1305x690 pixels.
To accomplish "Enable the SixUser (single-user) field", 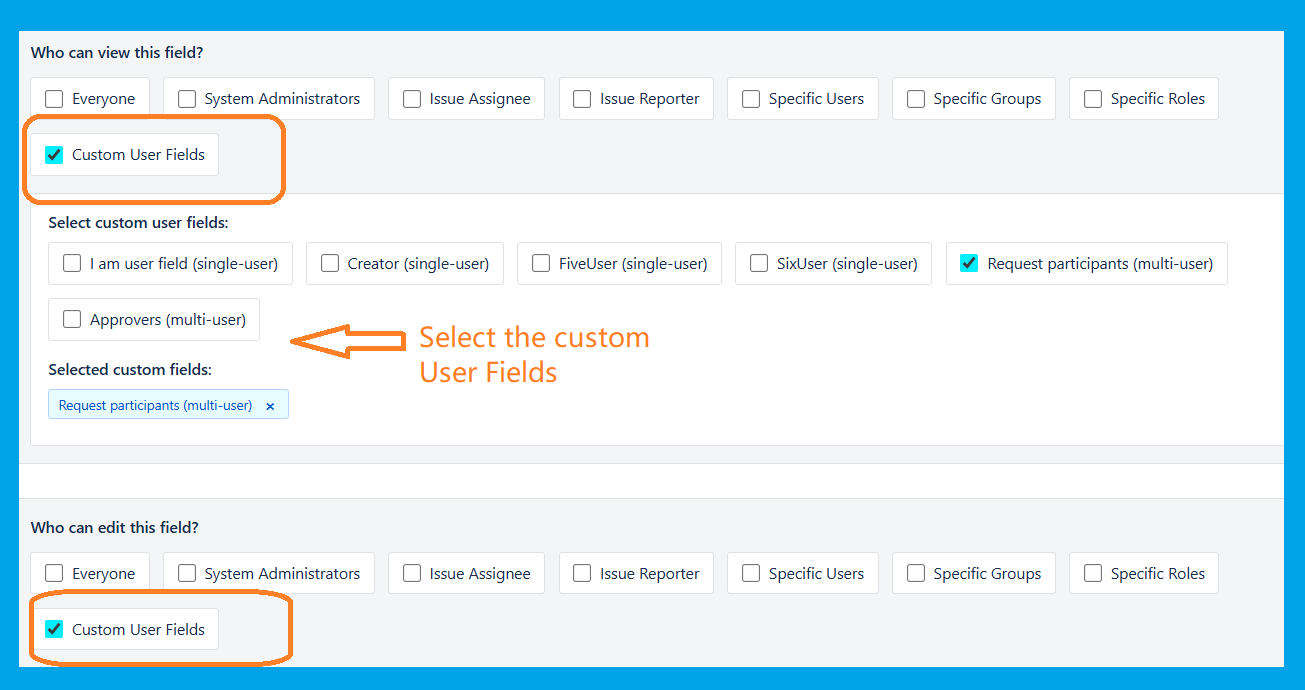I will pyautogui.click(x=759, y=264).
